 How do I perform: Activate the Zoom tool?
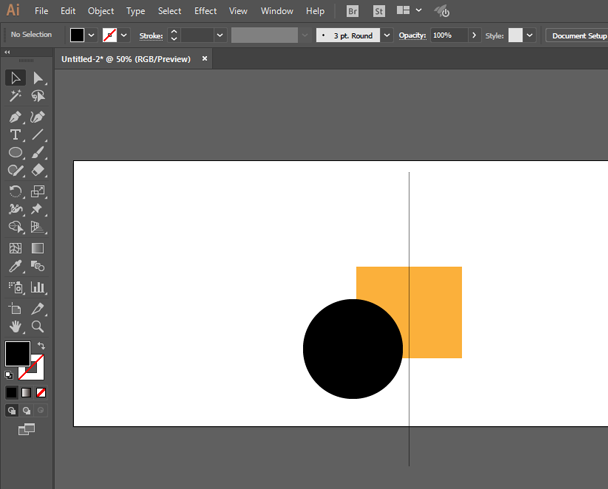pyautogui.click(x=38, y=326)
